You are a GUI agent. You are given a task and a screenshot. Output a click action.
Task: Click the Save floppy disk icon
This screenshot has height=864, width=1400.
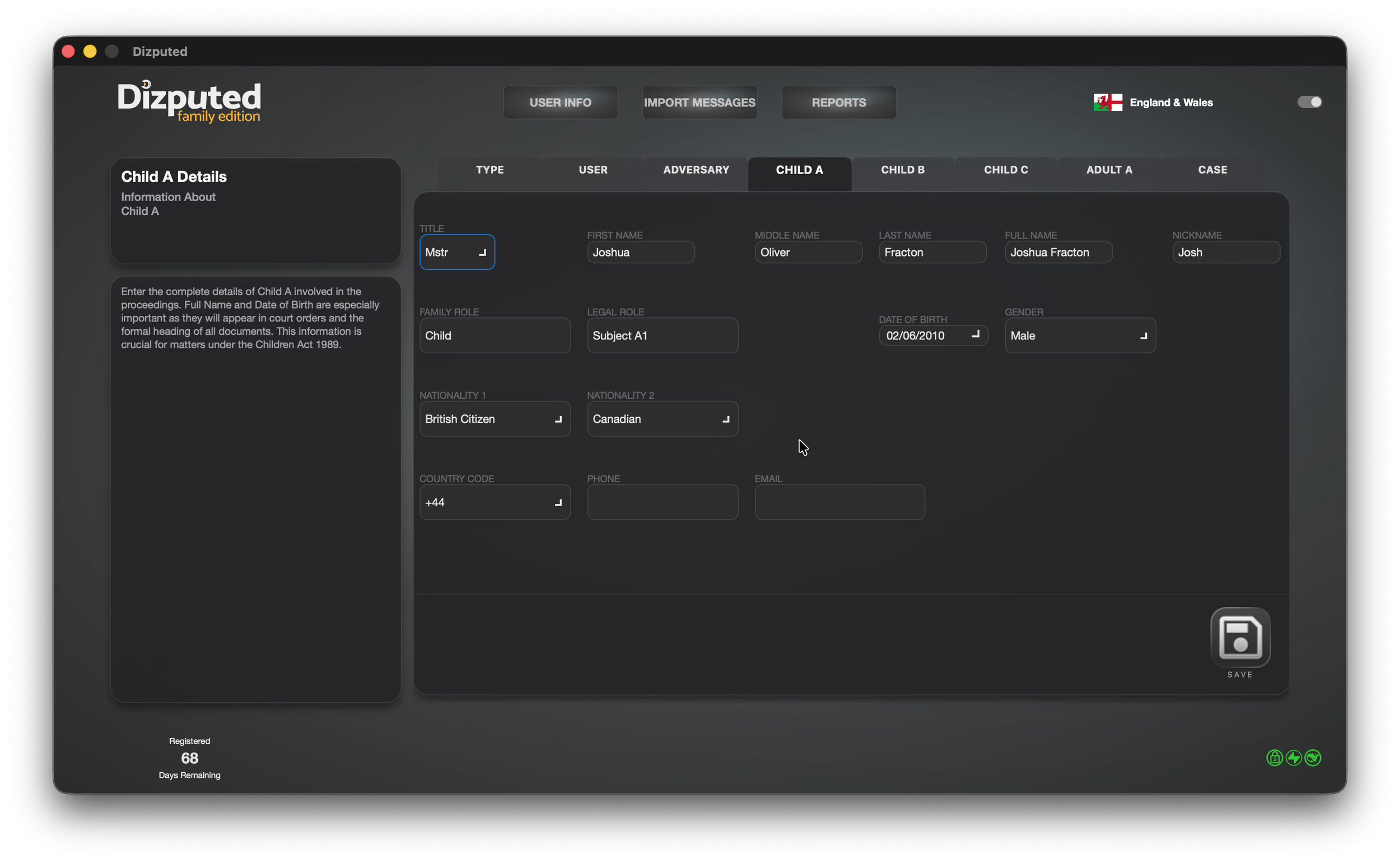pyautogui.click(x=1239, y=637)
